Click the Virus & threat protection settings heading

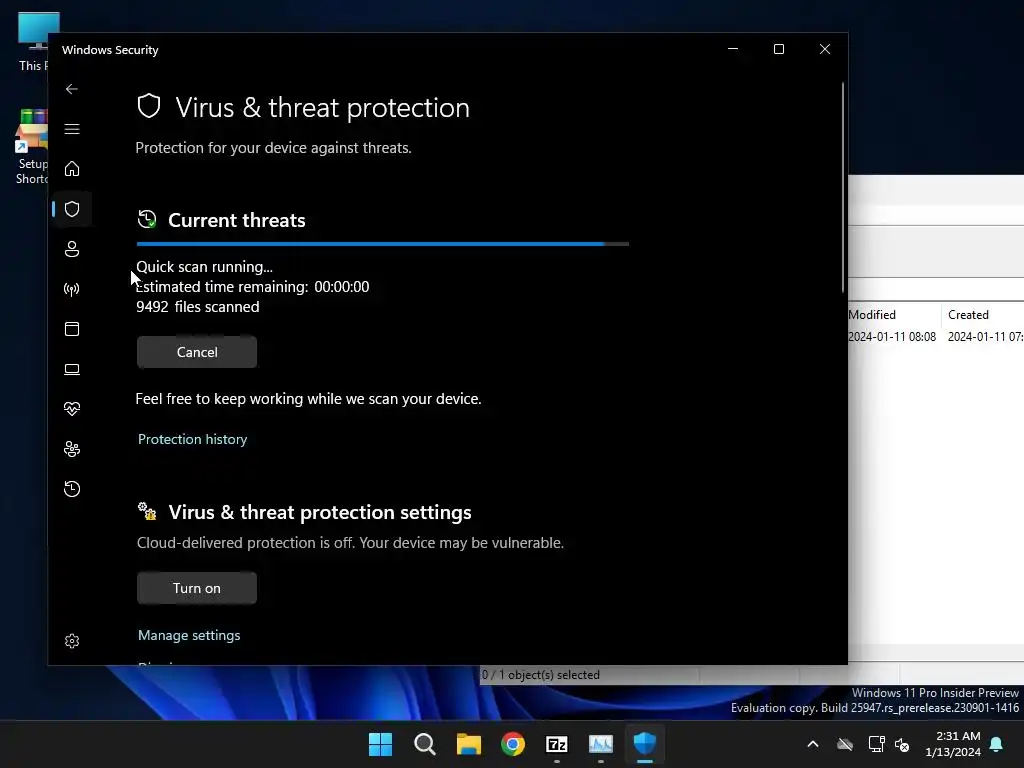click(x=320, y=513)
